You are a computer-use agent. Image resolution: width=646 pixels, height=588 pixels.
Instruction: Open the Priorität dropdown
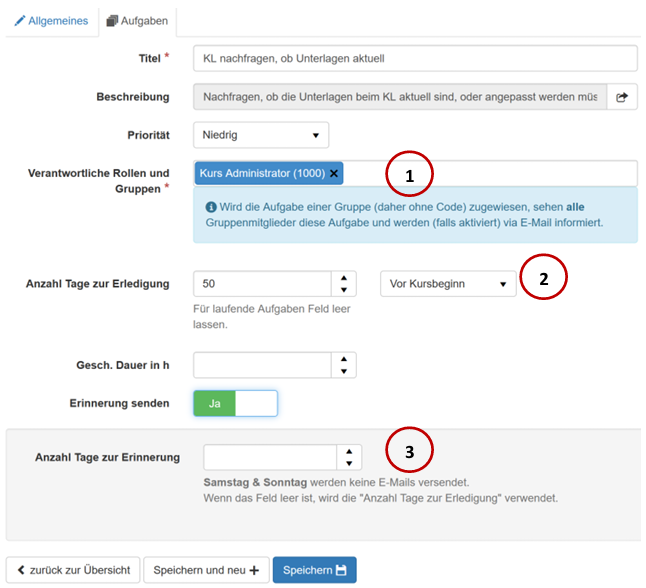click(261, 134)
